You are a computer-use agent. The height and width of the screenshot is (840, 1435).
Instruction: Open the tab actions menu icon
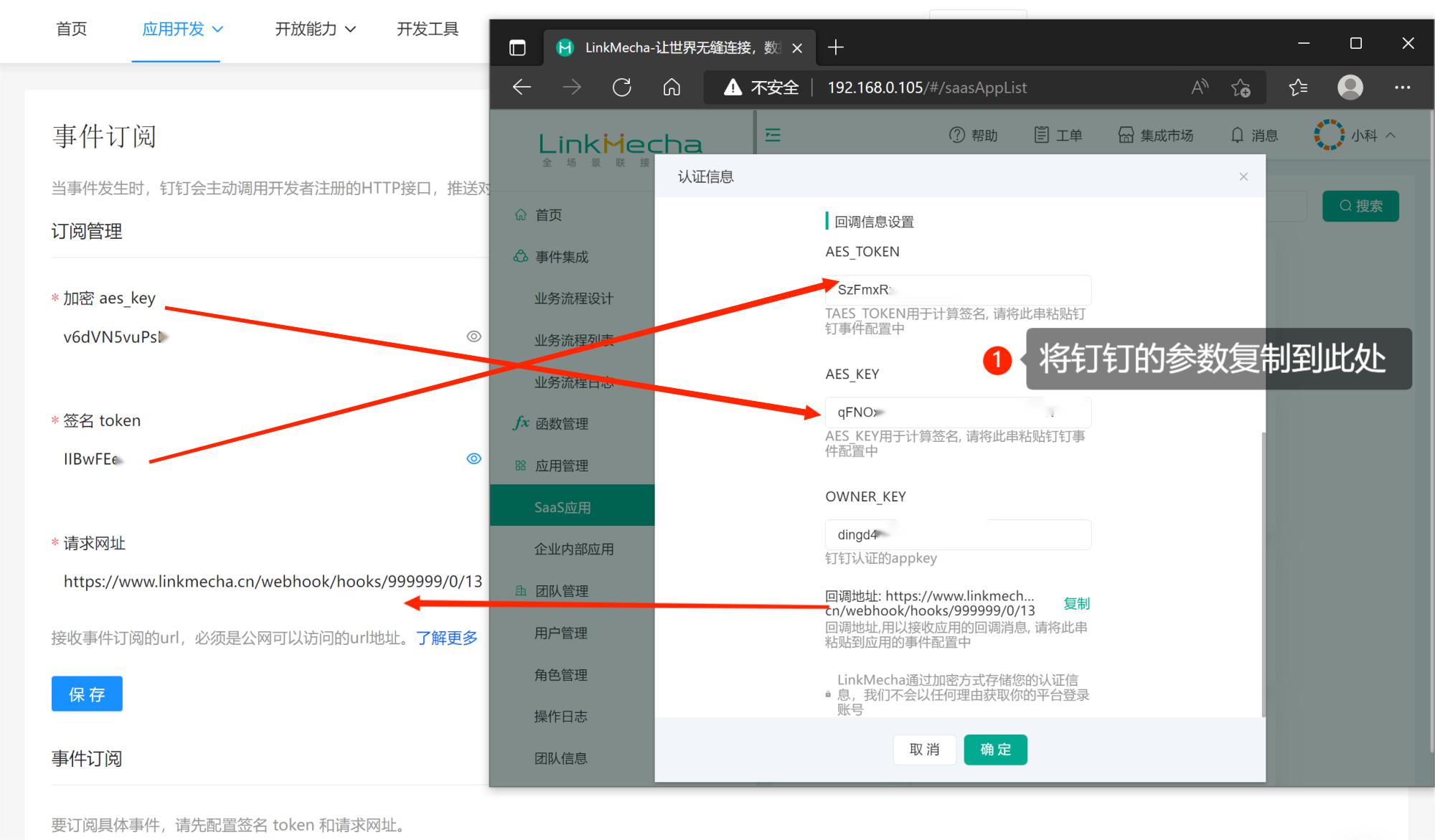click(x=517, y=48)
